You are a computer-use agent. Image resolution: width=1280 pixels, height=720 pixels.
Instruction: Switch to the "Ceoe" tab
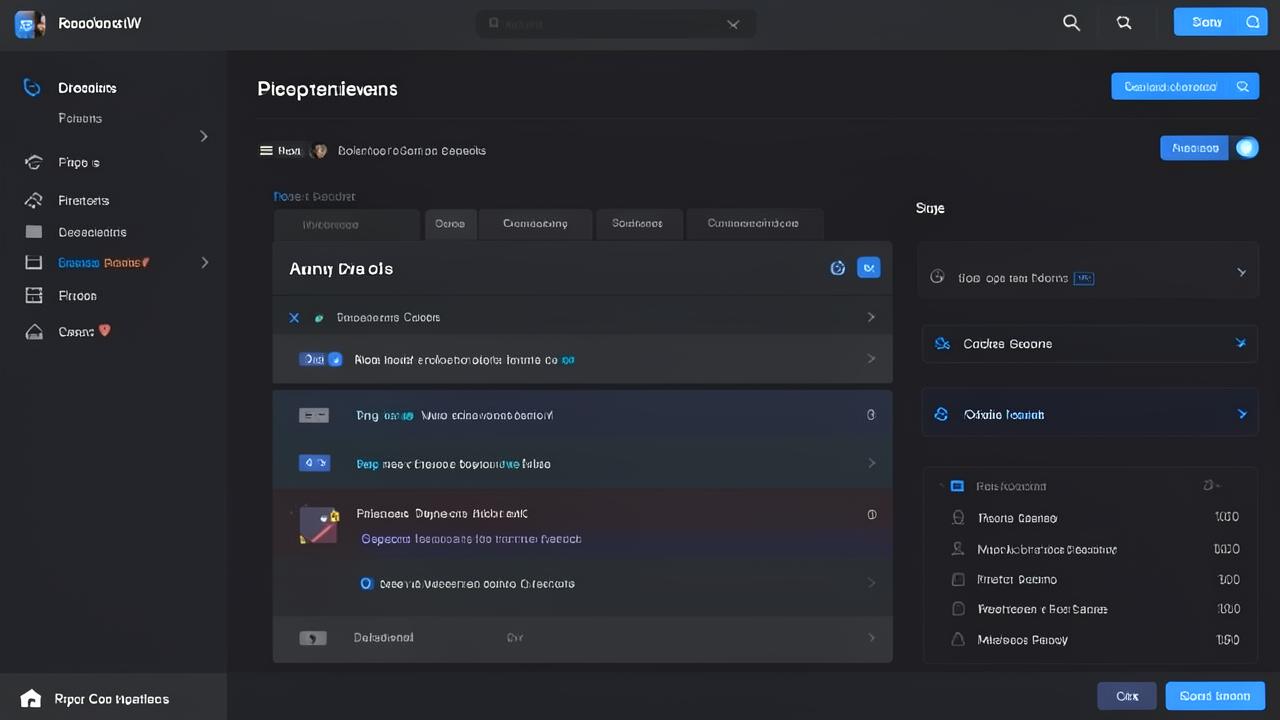coord(450,224)
